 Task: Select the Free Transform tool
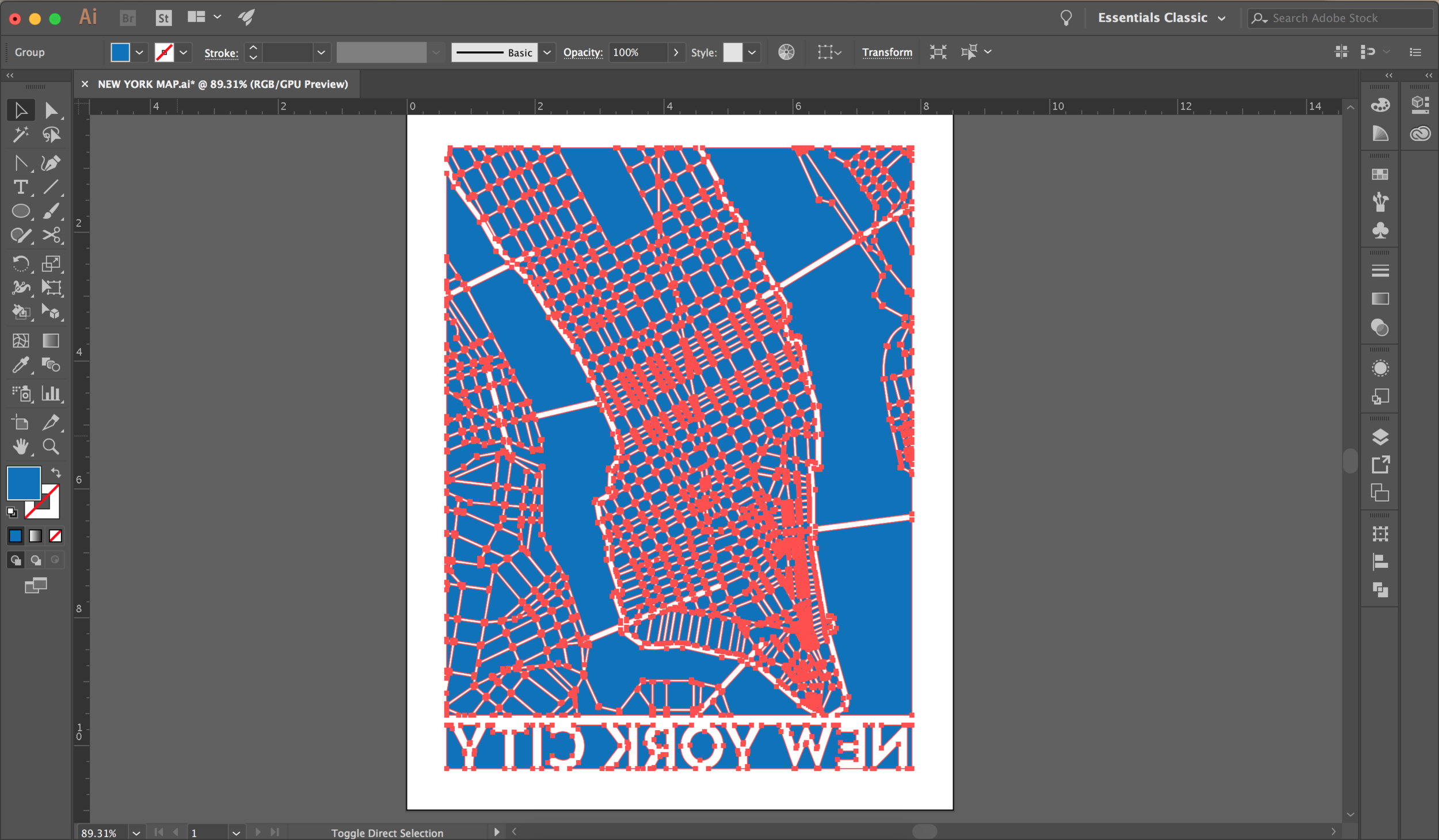point(51,288)
